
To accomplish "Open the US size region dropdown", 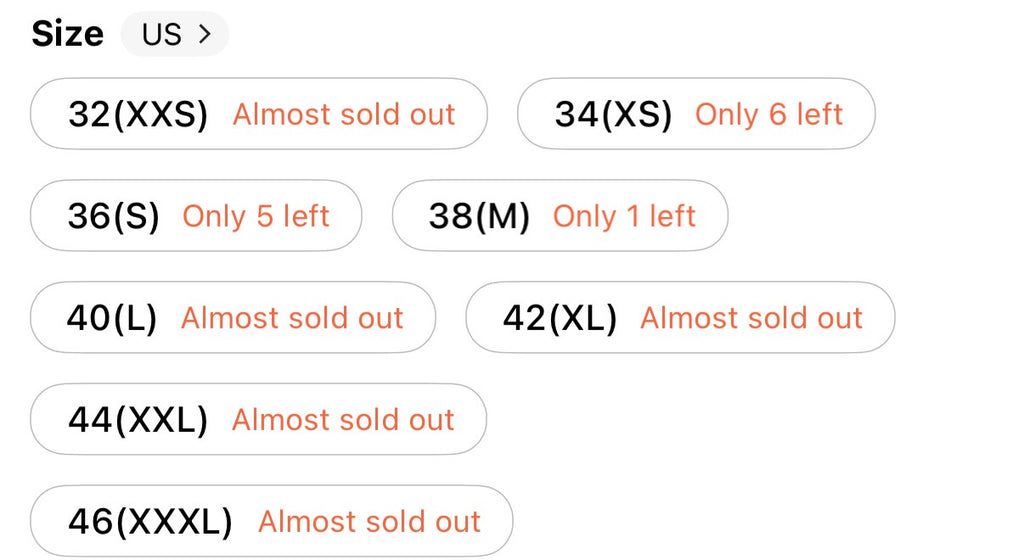I will [x=175, y=34].
